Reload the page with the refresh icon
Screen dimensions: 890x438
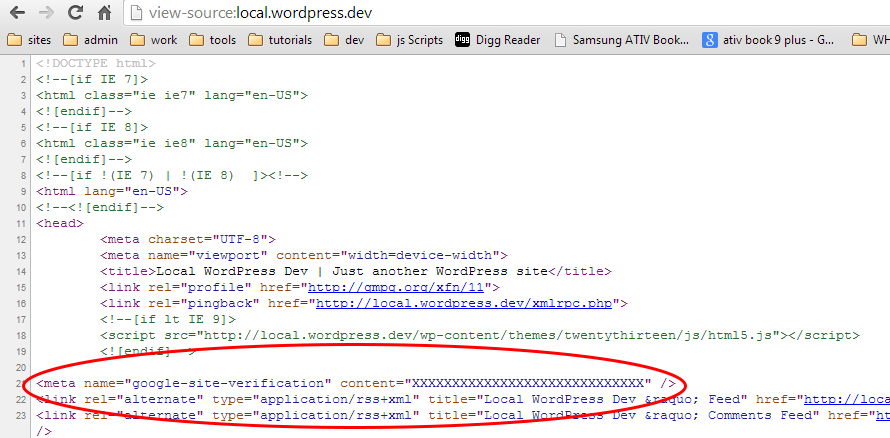(75, 12)
